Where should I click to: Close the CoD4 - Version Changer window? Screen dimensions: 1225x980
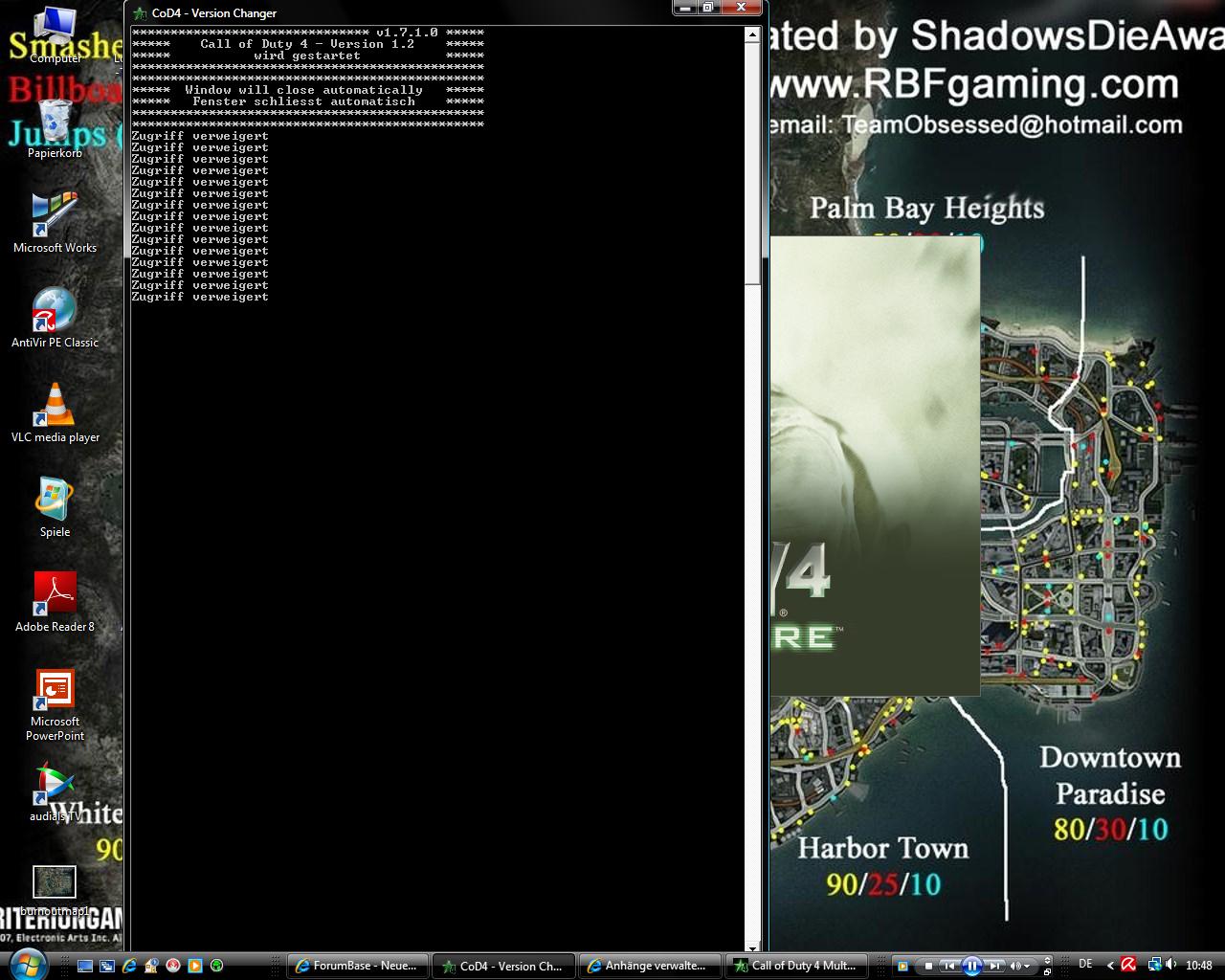click(742, 7)
